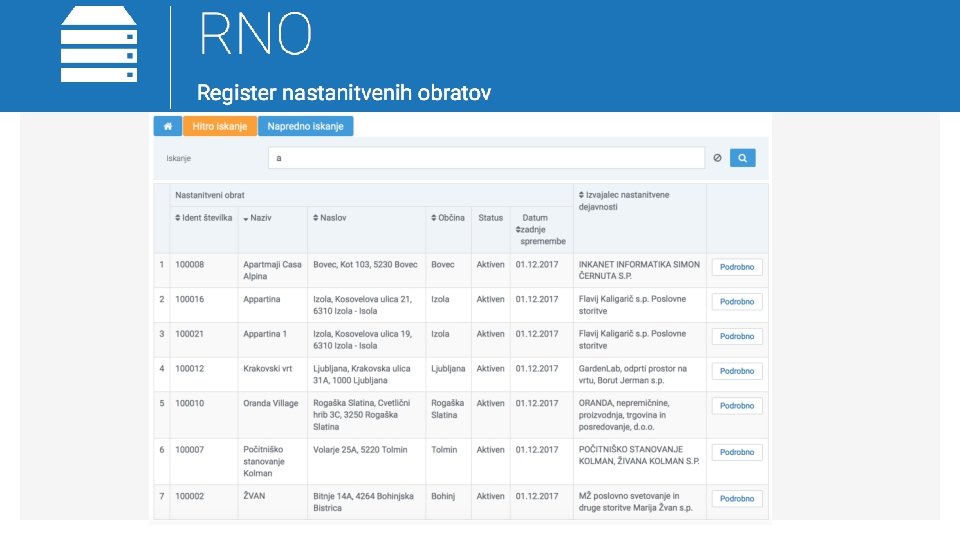This screenshot has width=960, height=540.
Task: Run search with the magnifier button
Action: [742, 158]
